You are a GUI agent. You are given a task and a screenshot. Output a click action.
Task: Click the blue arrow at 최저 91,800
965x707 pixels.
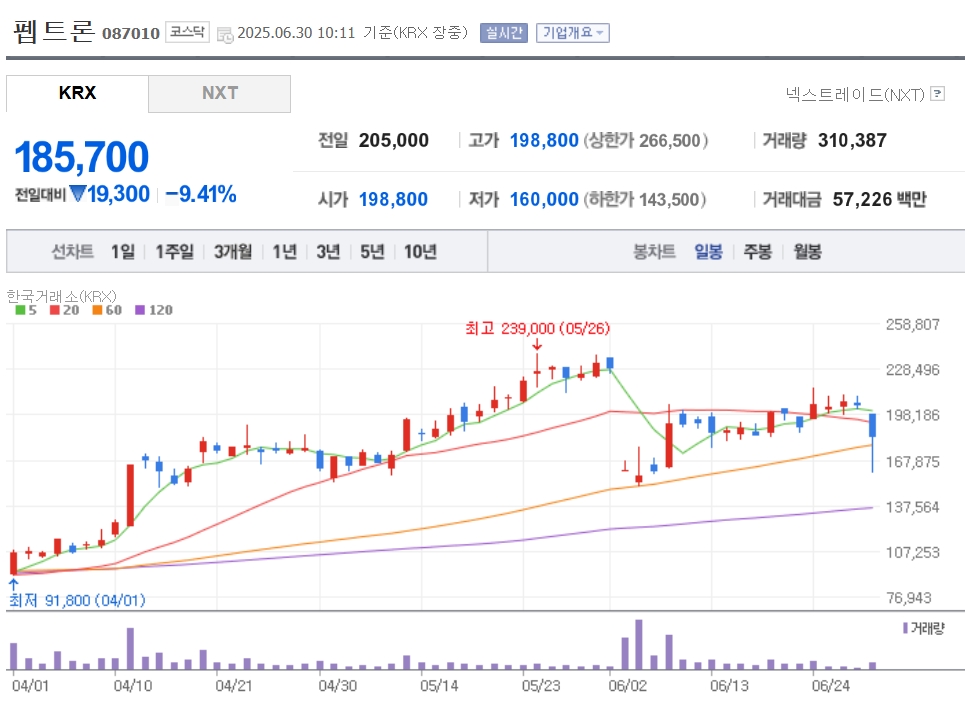[14, 584]
